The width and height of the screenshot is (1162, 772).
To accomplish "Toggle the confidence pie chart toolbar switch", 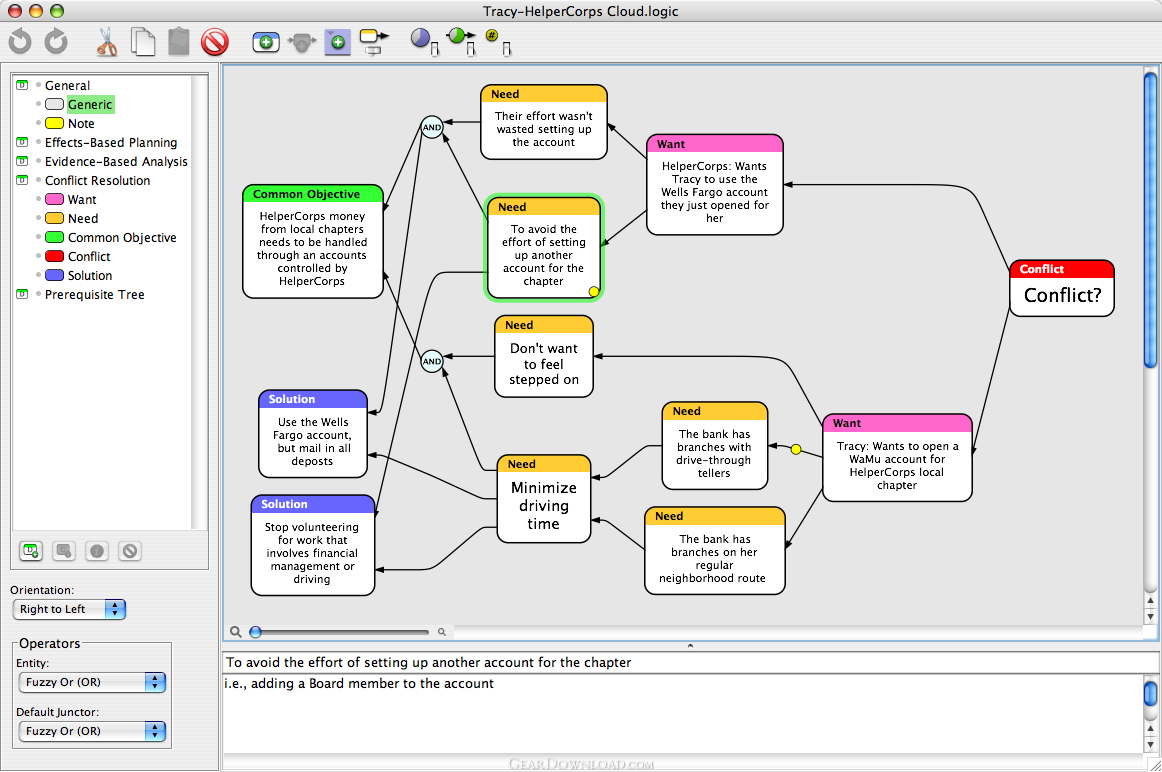I will coord(425,42).
